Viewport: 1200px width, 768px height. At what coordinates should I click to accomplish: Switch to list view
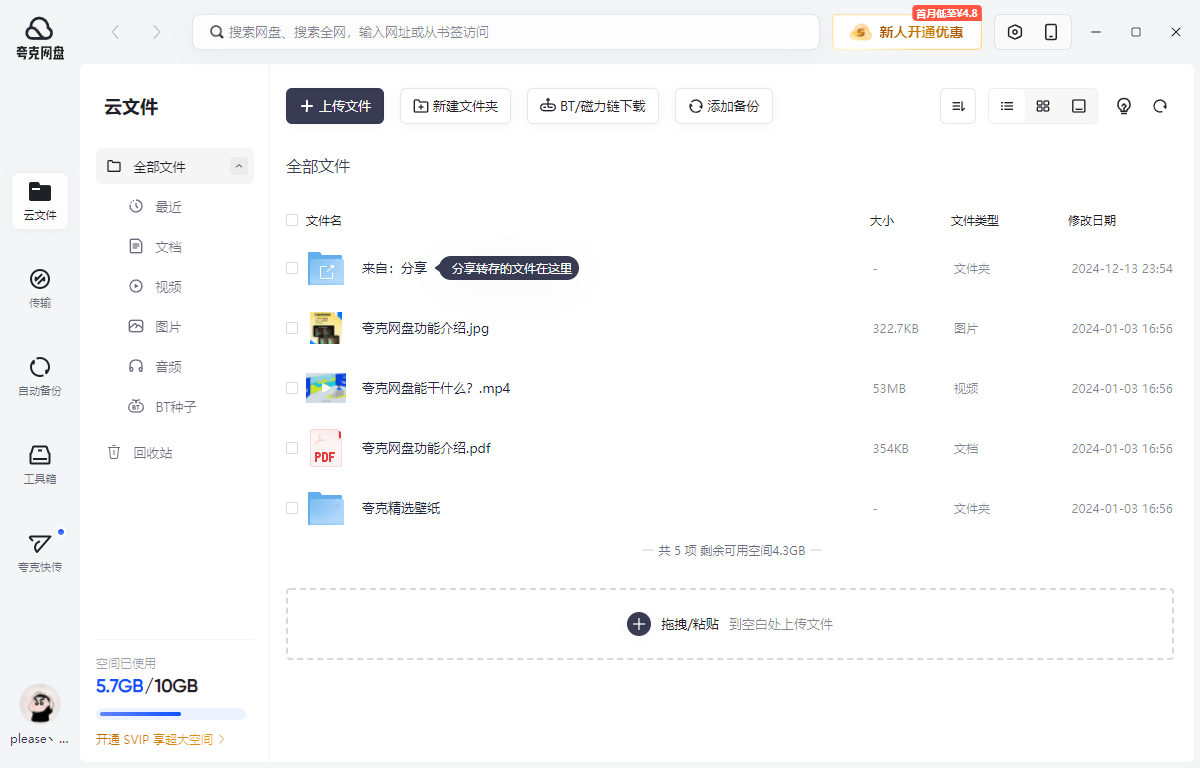1007,106
